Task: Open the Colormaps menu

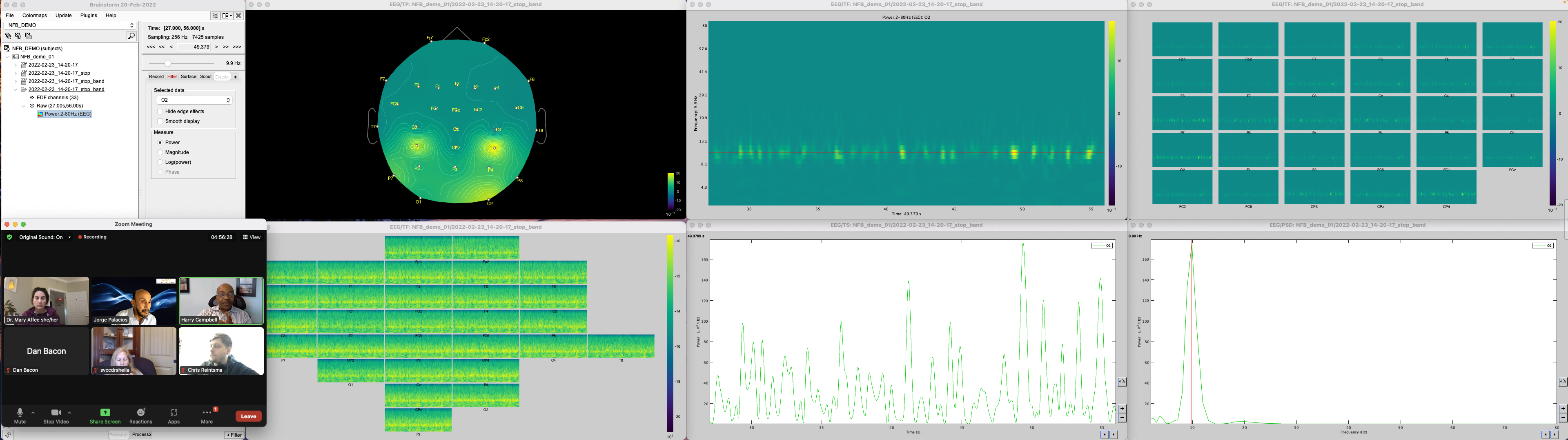Action: coord(34,16)
